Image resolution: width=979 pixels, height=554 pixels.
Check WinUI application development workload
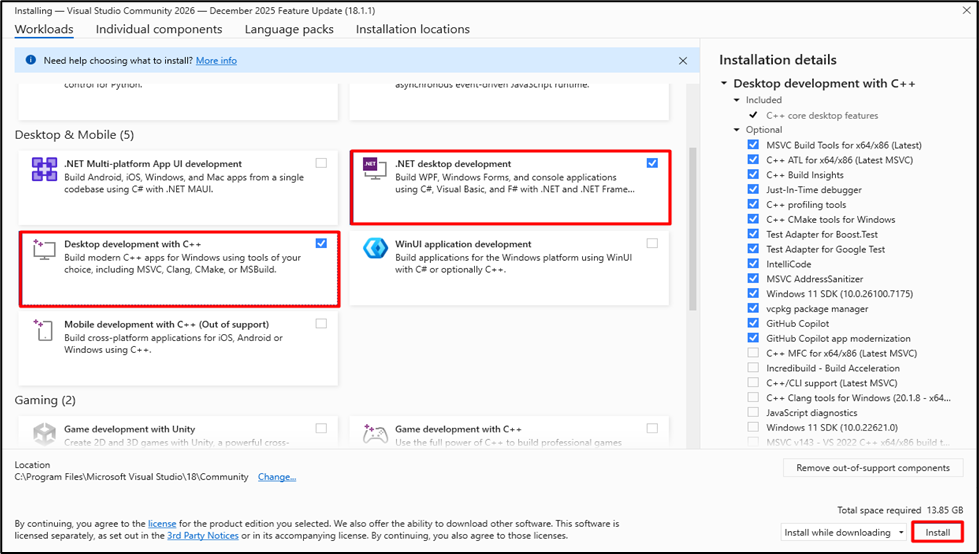(652, 243)
